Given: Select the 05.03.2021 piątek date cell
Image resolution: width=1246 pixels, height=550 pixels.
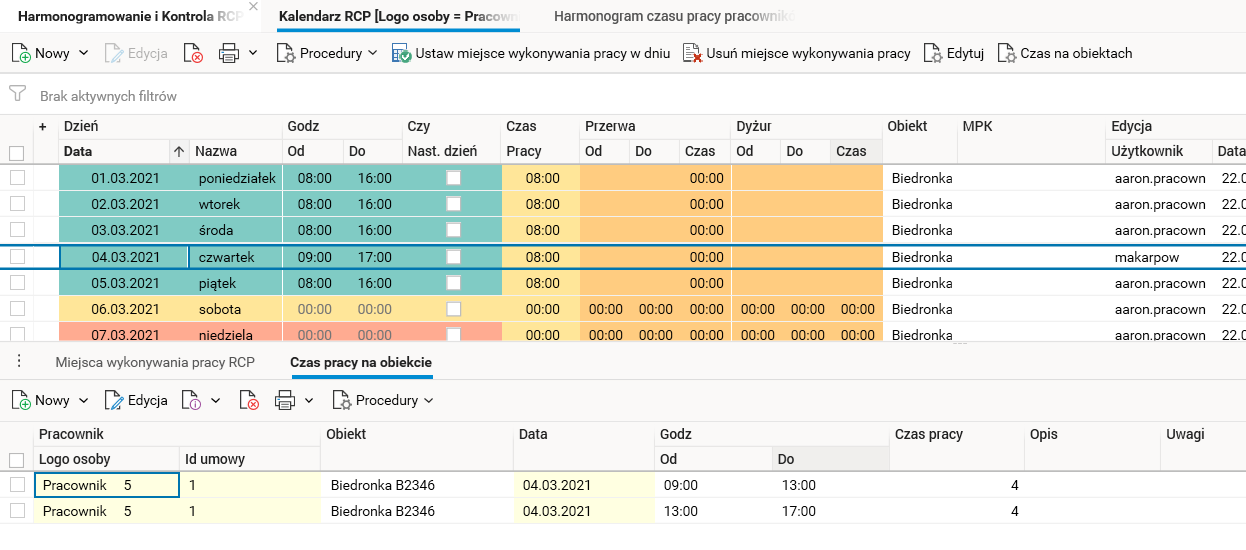Looking at the screenshot, I should point(125,283).
